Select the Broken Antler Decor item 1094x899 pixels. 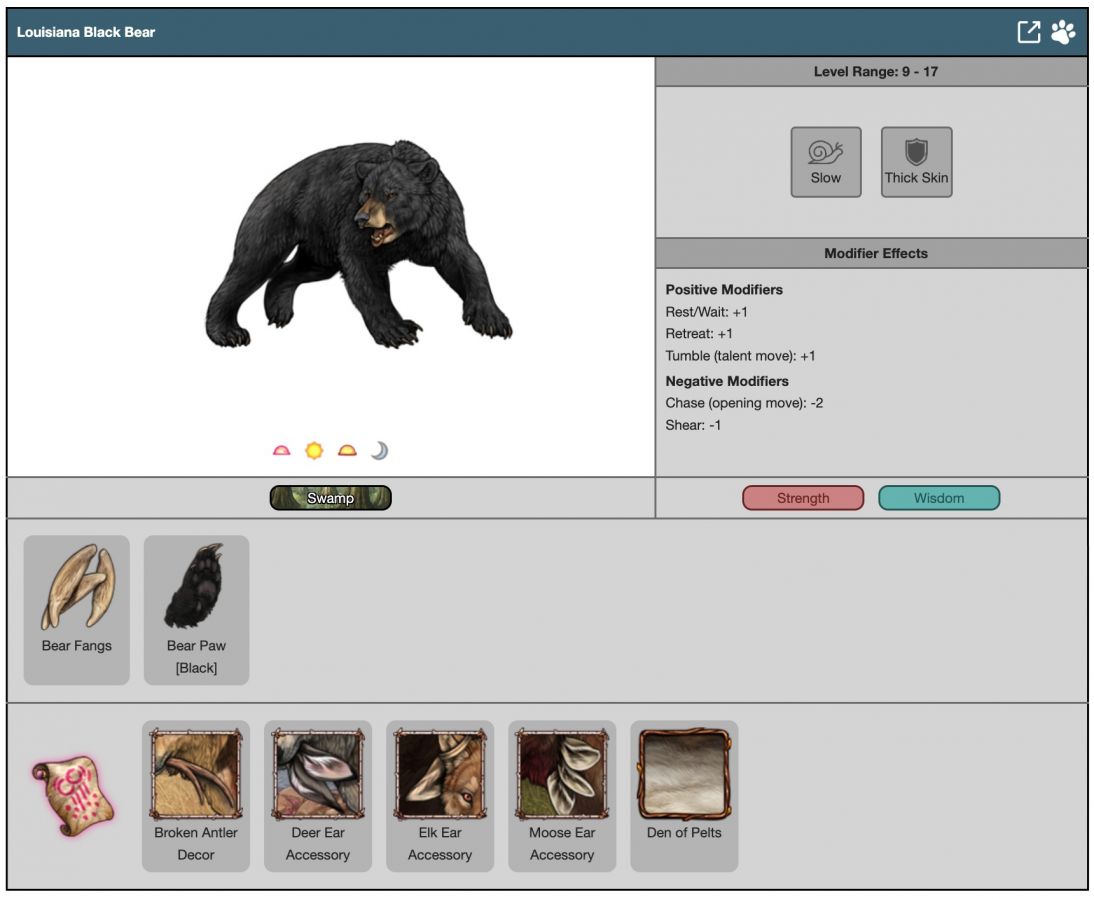pyautogui.click(x=196, y=795)
